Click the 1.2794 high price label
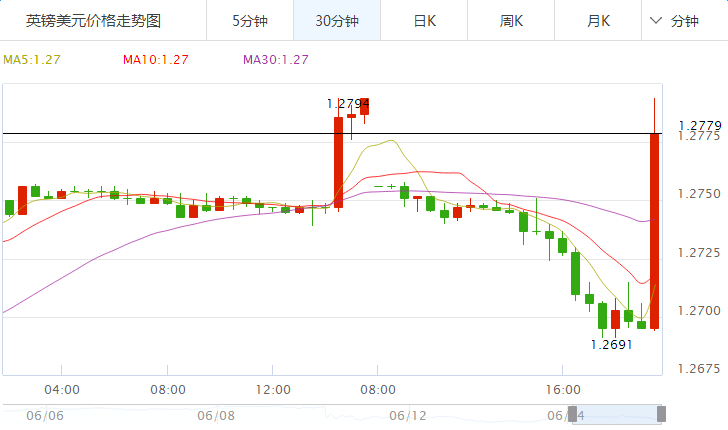 [348, 104]
